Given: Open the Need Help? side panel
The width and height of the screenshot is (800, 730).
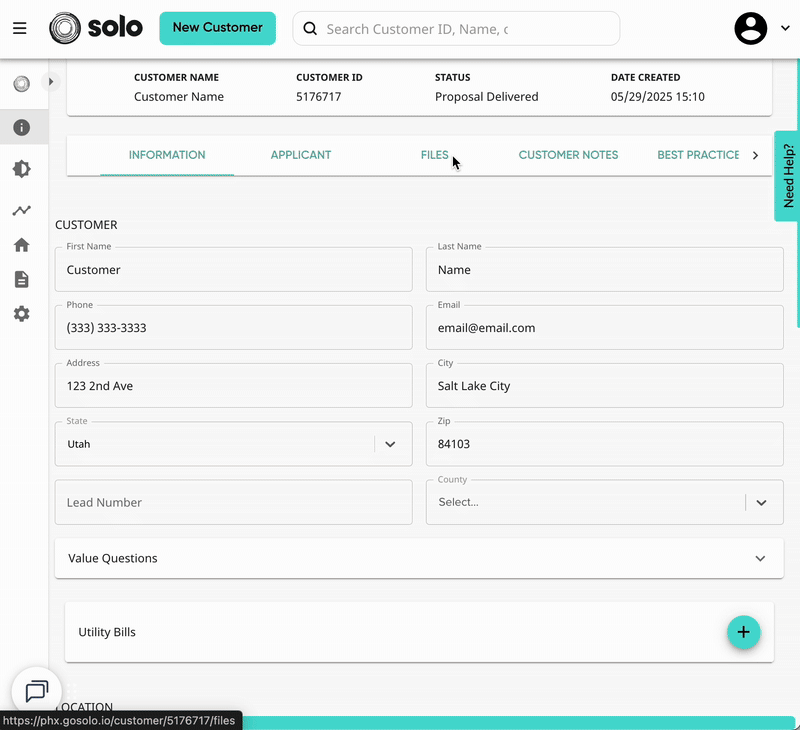Looking at the screenshot, I should 788,176.
